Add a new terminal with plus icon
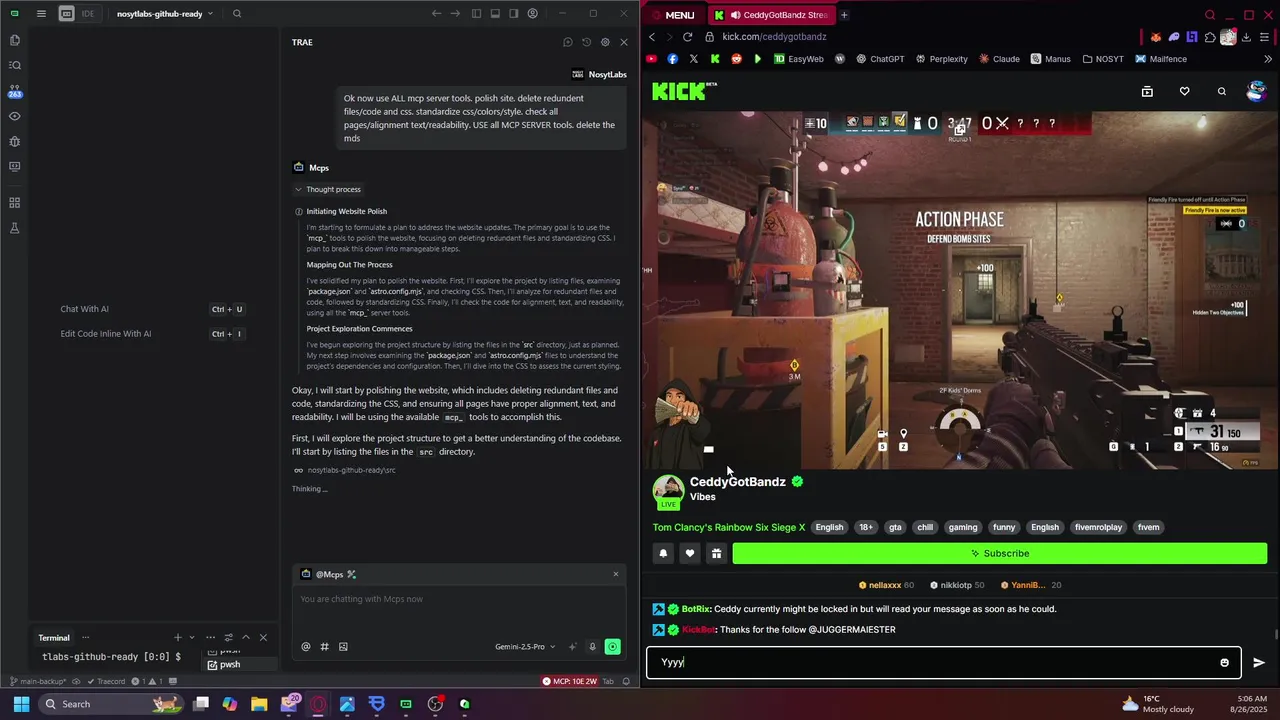This screenshot has height=720, width=1280. click(178, 637)
